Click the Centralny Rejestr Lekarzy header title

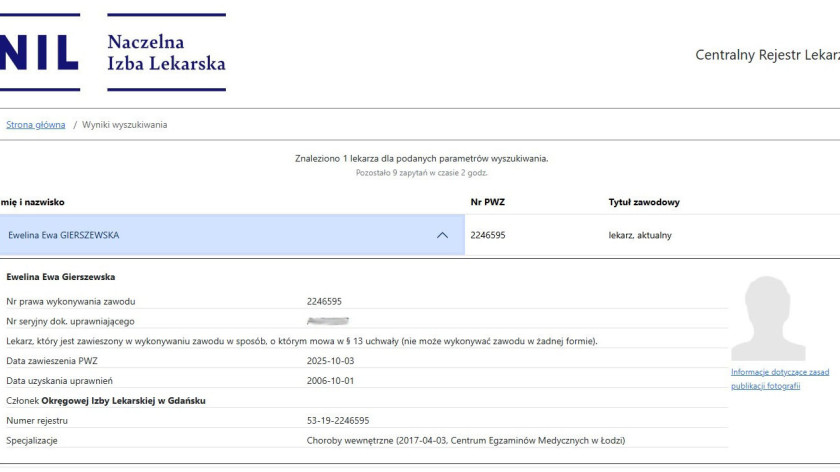(766, 55)
